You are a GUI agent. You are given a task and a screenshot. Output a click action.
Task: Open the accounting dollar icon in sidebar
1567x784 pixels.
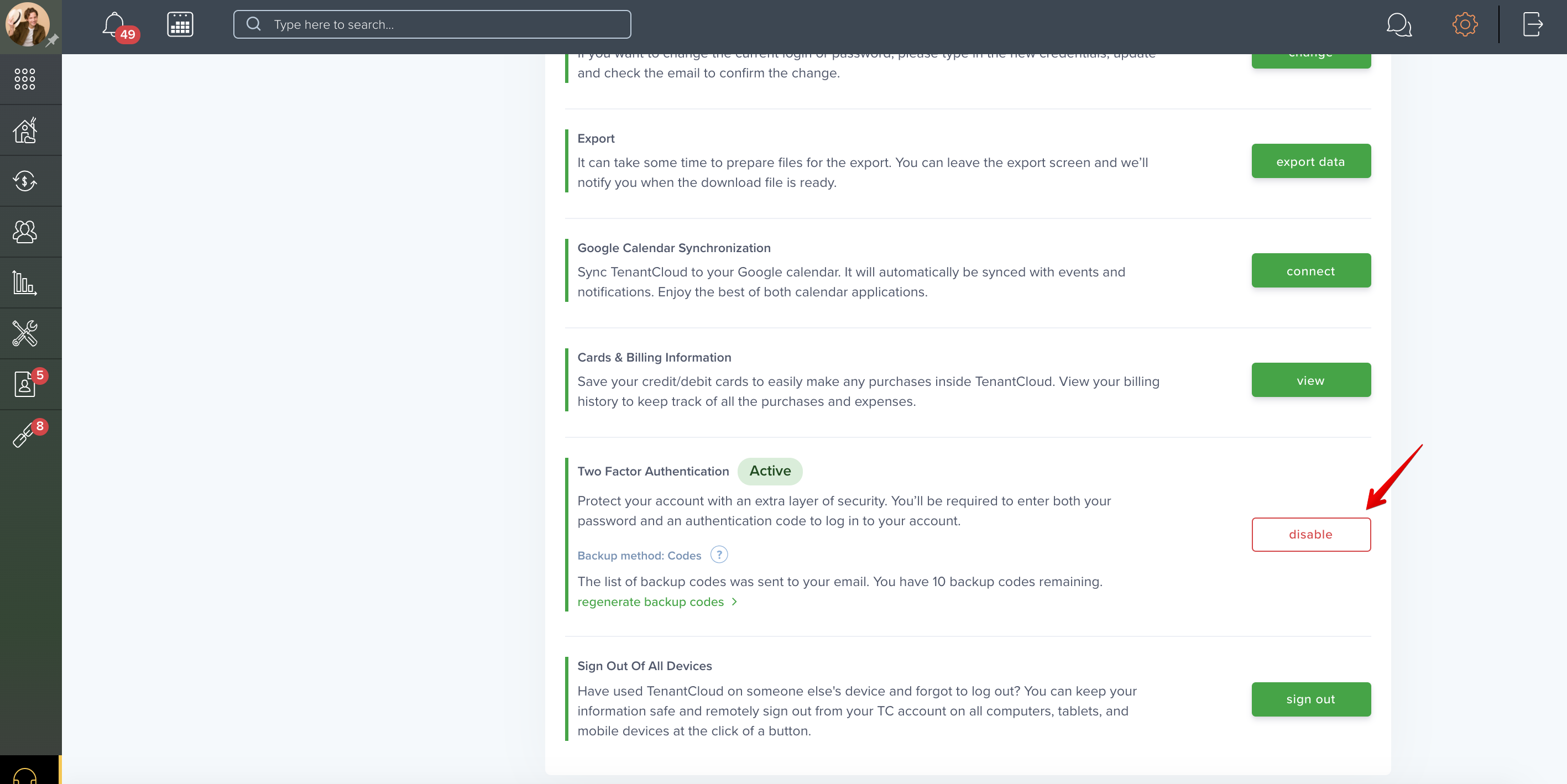click(x=25, y=181)
